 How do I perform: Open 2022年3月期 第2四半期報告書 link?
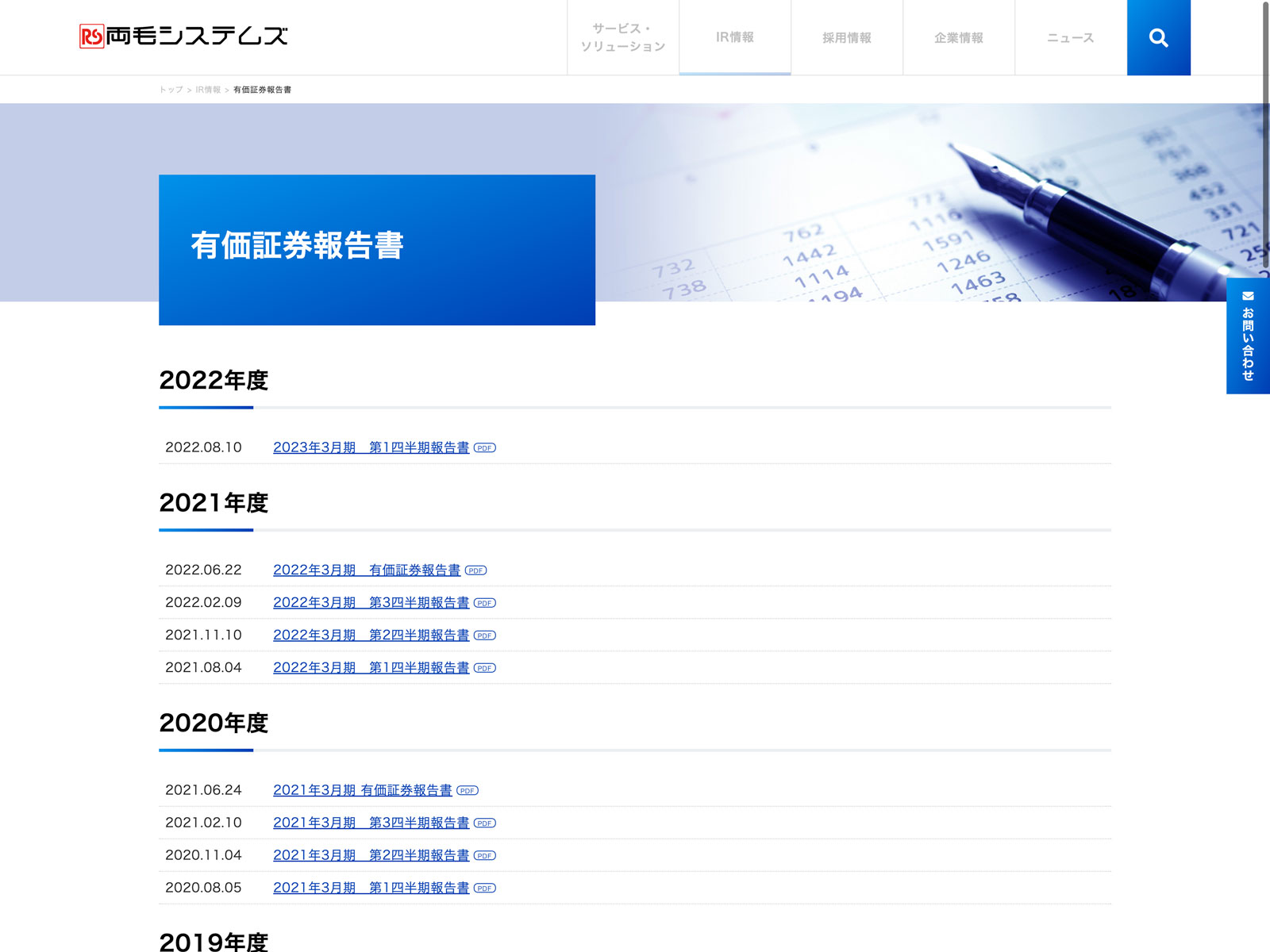pyautogui.click(x=371, y=635)
